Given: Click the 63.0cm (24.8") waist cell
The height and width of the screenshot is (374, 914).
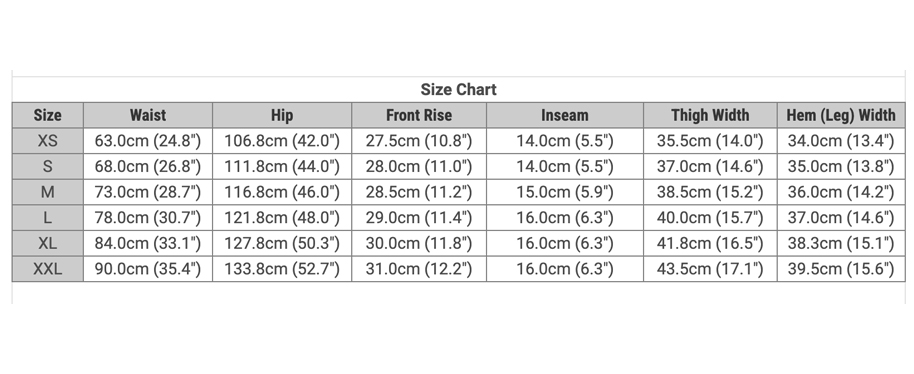Looking at the screenshot, I should (148, 141).
